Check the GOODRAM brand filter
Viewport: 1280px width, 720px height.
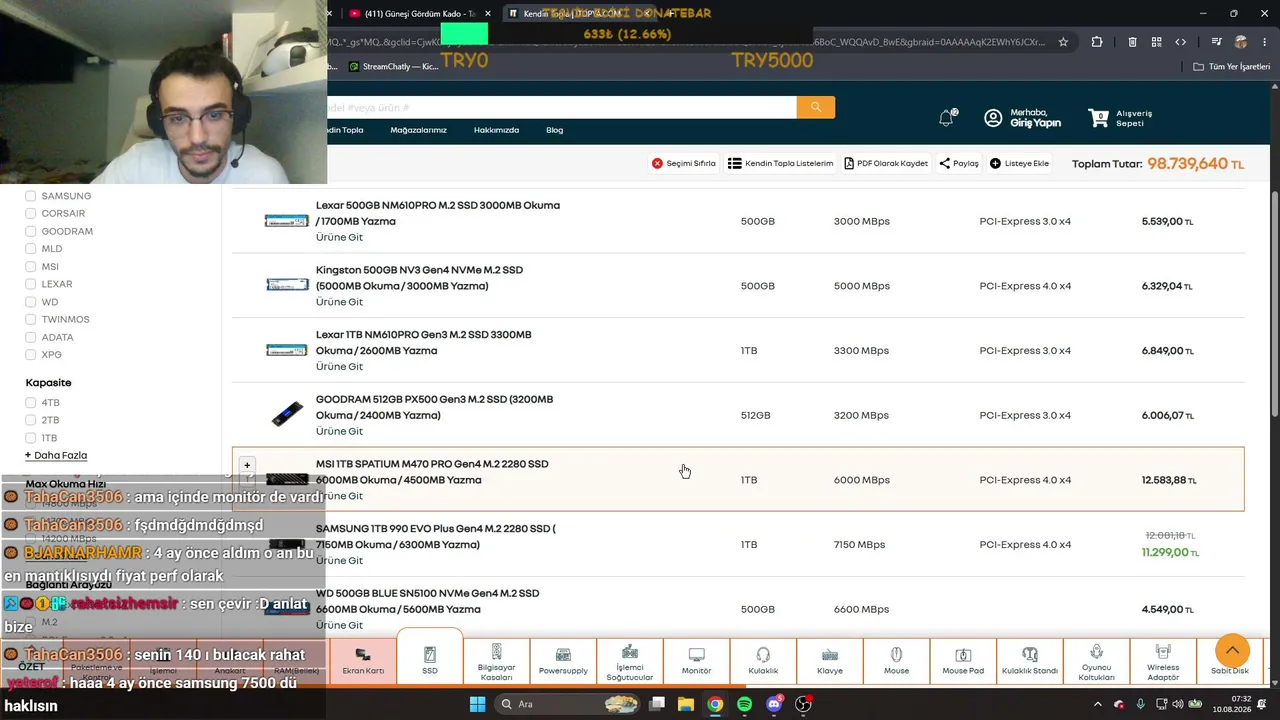[x=31, y=231]
